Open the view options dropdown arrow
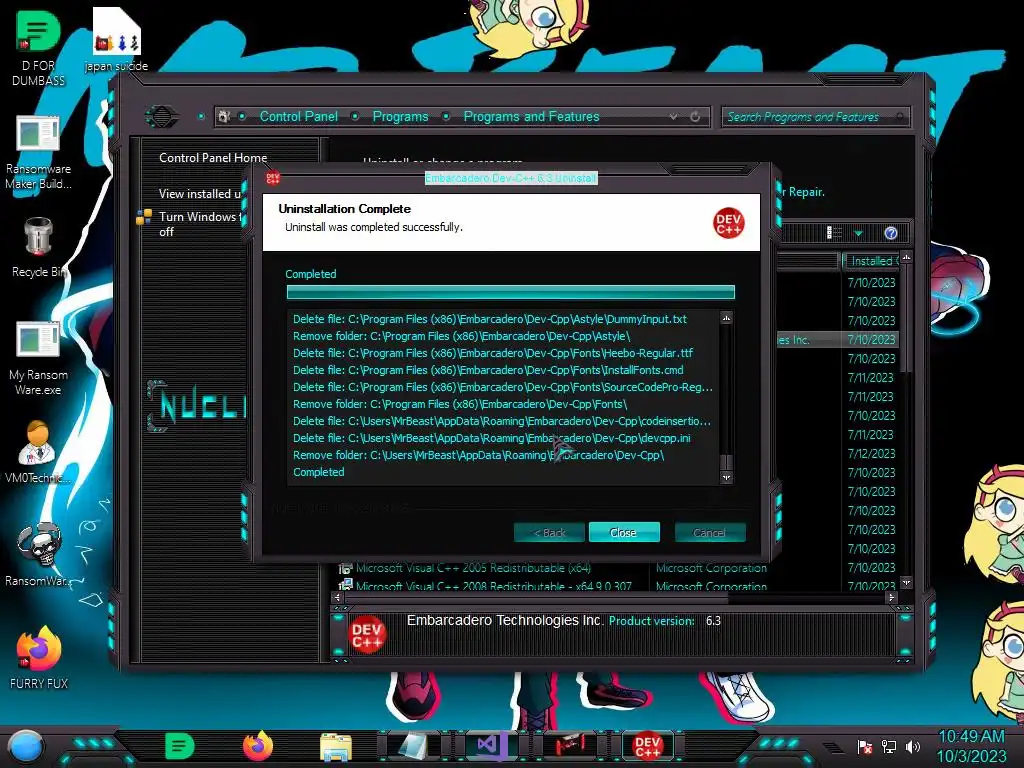Viewport: 1024px width, 768px height. (x=858, y=233)
